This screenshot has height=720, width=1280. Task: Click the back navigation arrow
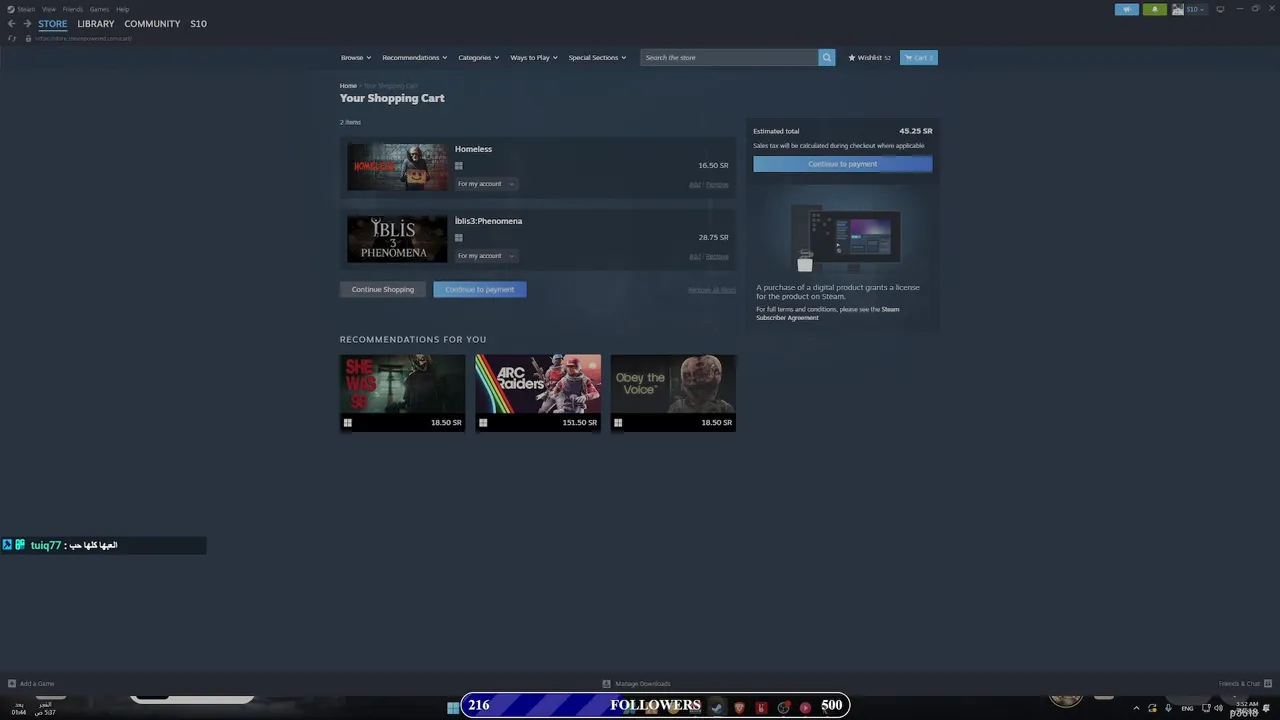point(11,24)
